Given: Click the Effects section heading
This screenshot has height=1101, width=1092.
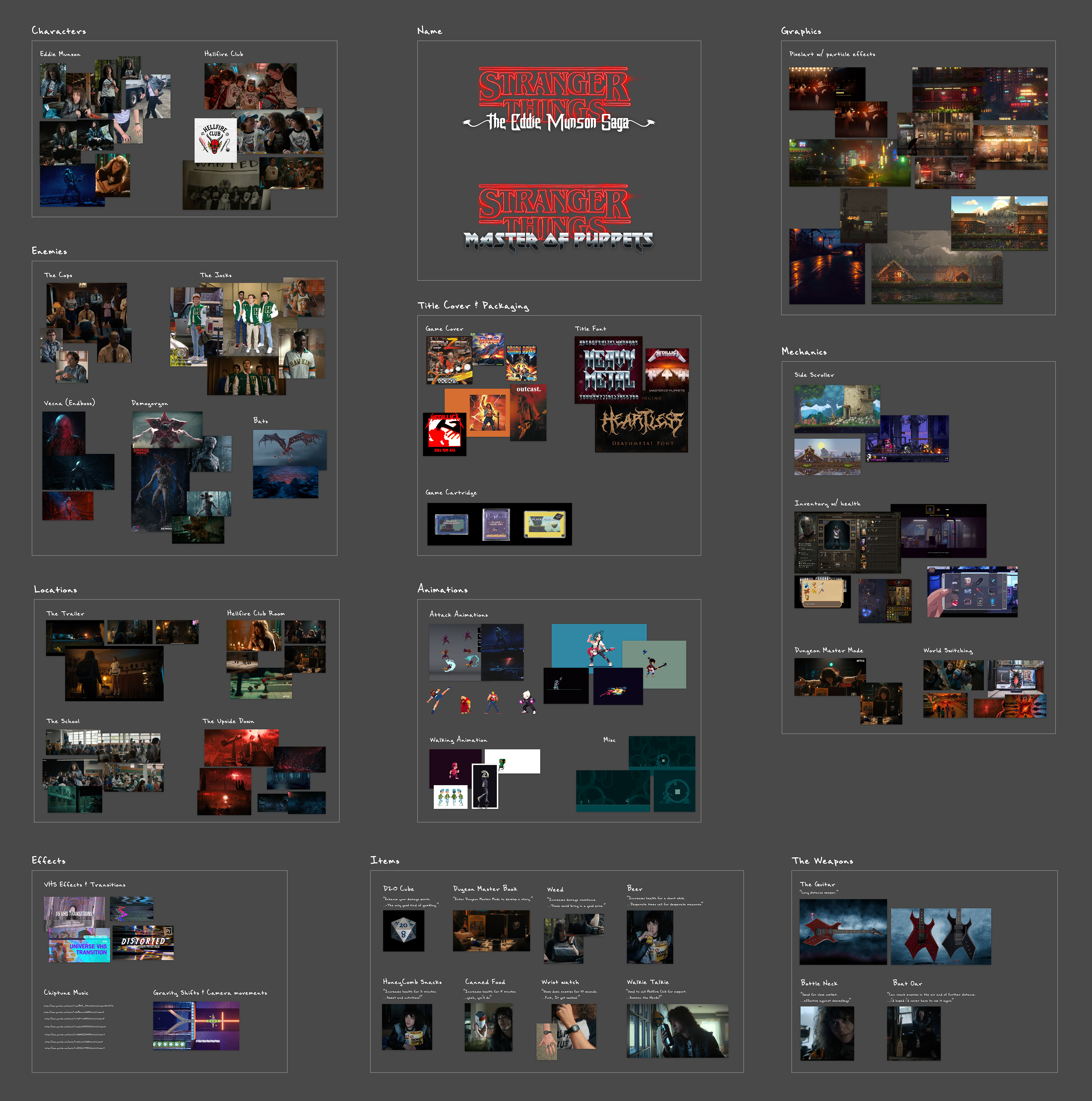Looking at the screenshot, I should (48, 861).
